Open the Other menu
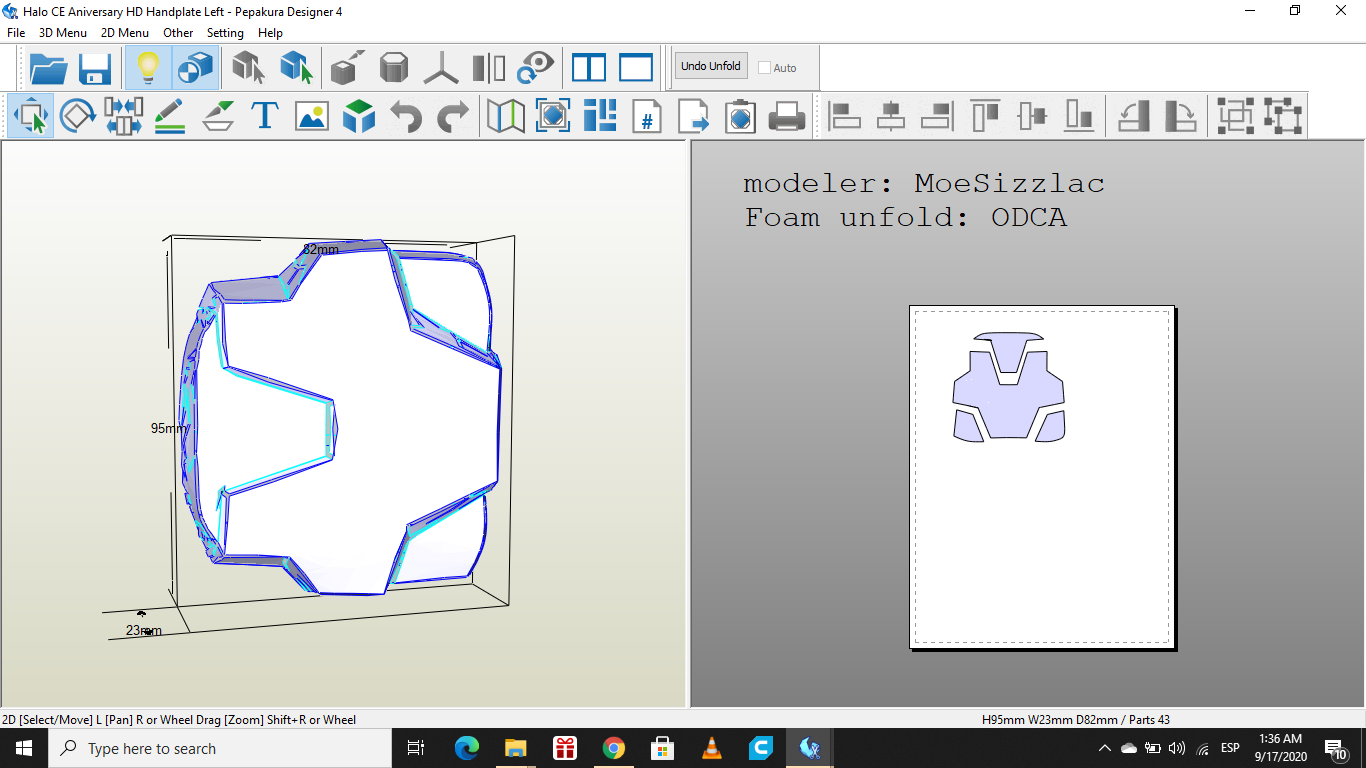Image resolution: width=1366 pixels, height=768 pixels. point(178,32)
